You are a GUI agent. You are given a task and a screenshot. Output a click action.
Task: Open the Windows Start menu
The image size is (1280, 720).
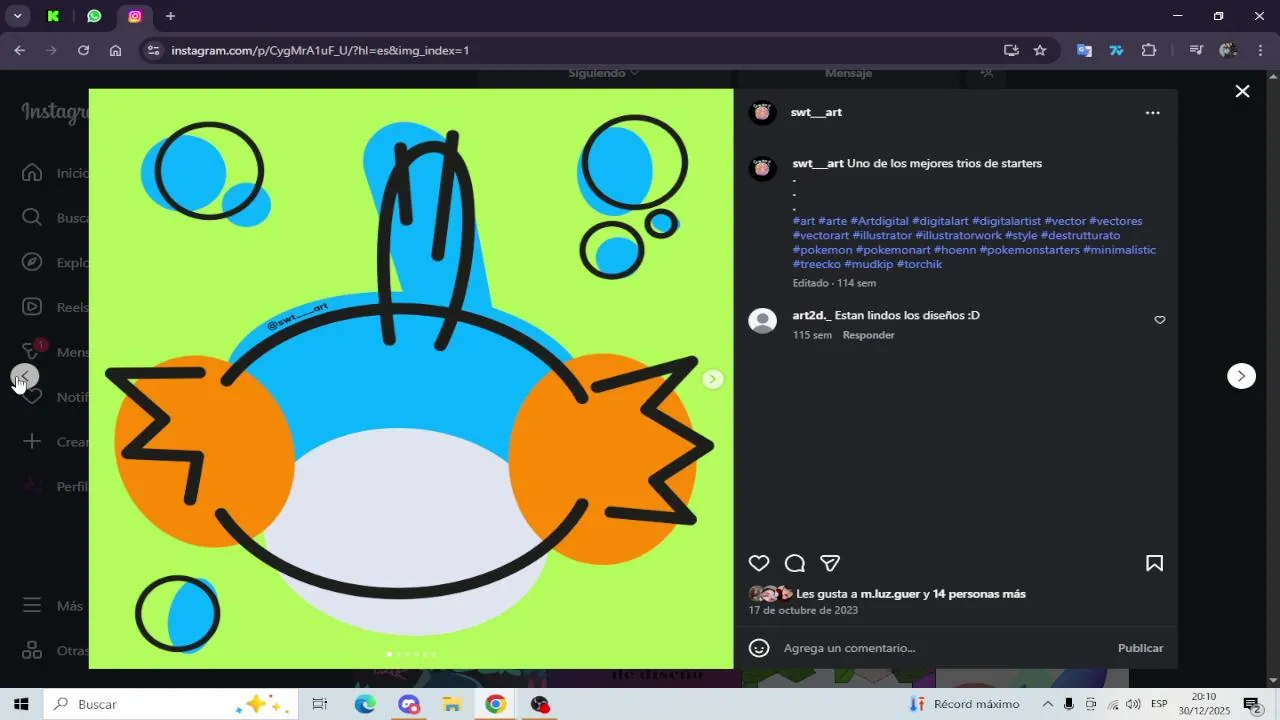point(21,704)
